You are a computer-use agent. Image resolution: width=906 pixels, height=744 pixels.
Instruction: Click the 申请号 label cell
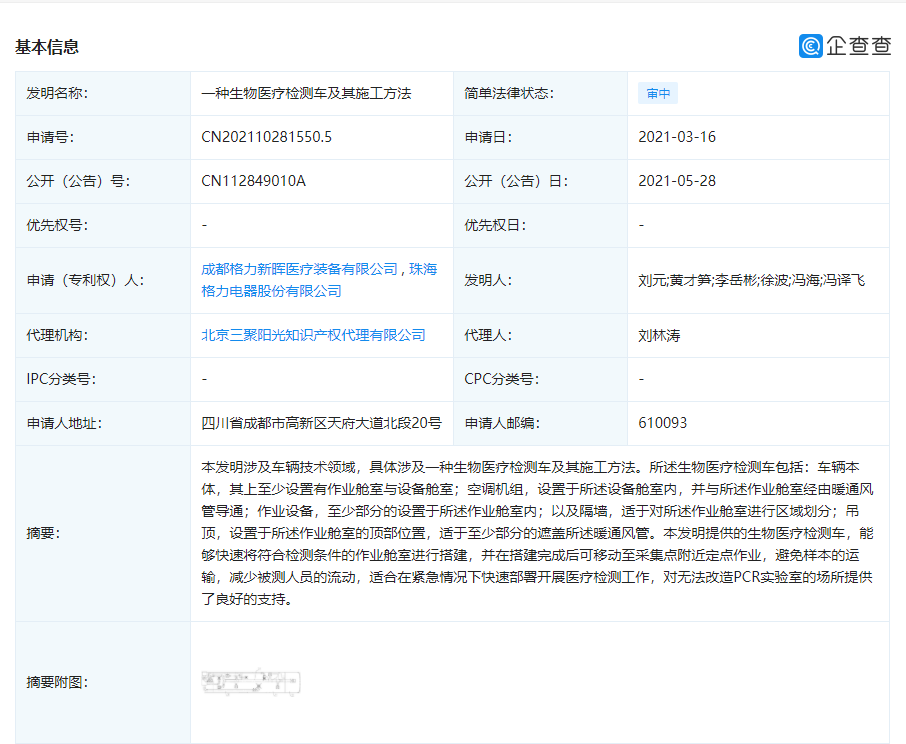click(103, 137)
